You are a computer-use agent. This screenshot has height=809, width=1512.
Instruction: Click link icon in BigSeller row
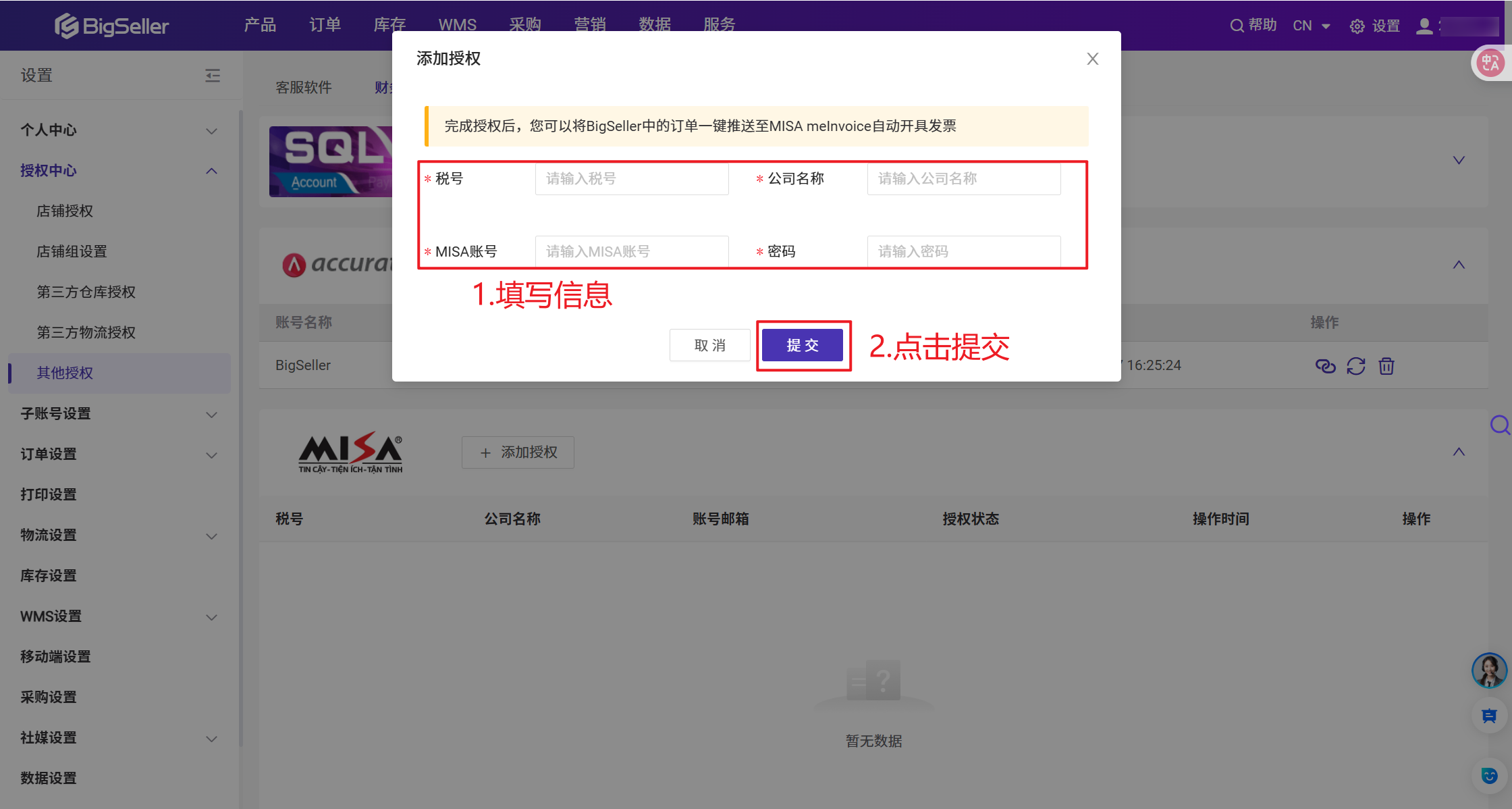pos(1326,365)
